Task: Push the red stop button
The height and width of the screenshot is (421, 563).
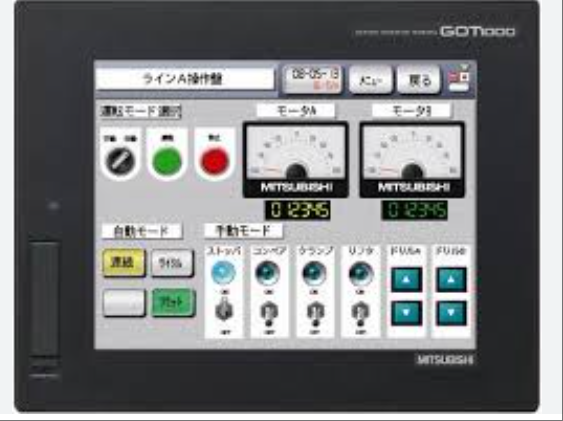Action: 215,161
